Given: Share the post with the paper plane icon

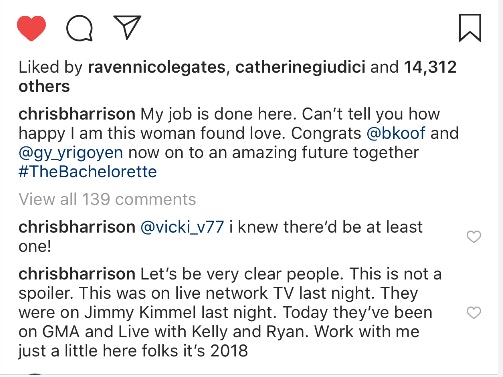Looking at the screenshot, I should (127, 27).
